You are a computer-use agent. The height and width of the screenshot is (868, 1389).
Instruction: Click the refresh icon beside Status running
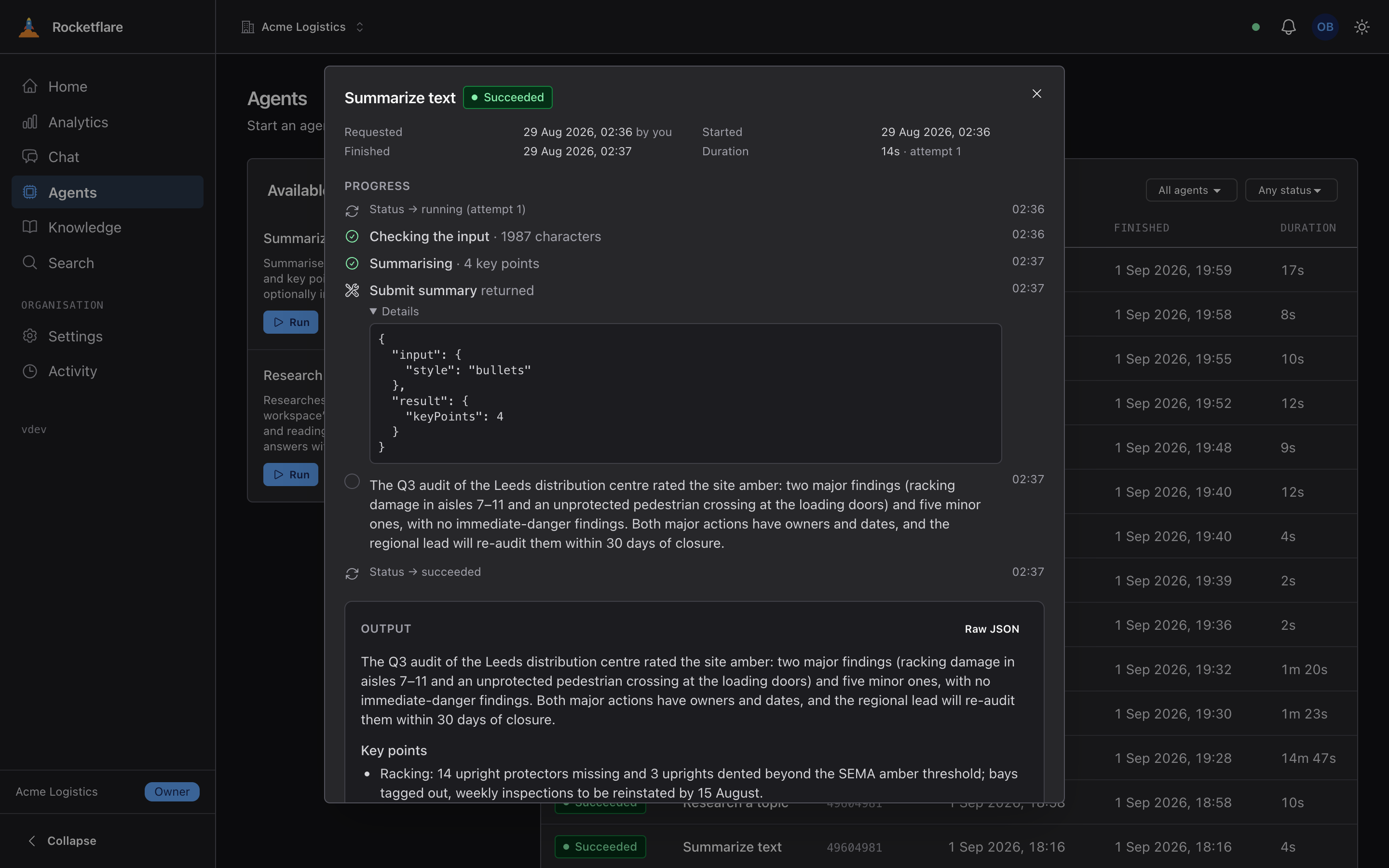[x=352, y=211]
